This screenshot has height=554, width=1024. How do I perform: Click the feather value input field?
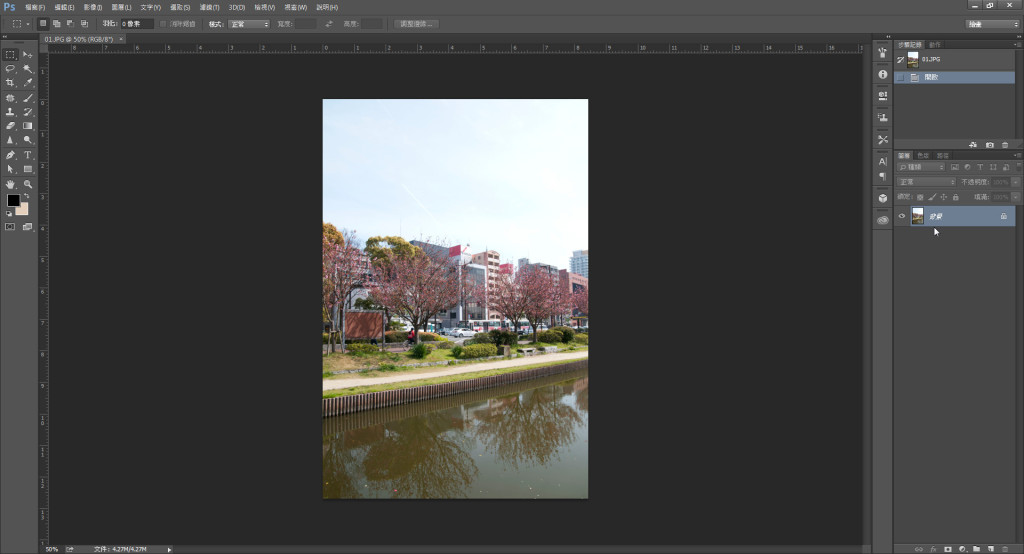click(x=136, y=23)
